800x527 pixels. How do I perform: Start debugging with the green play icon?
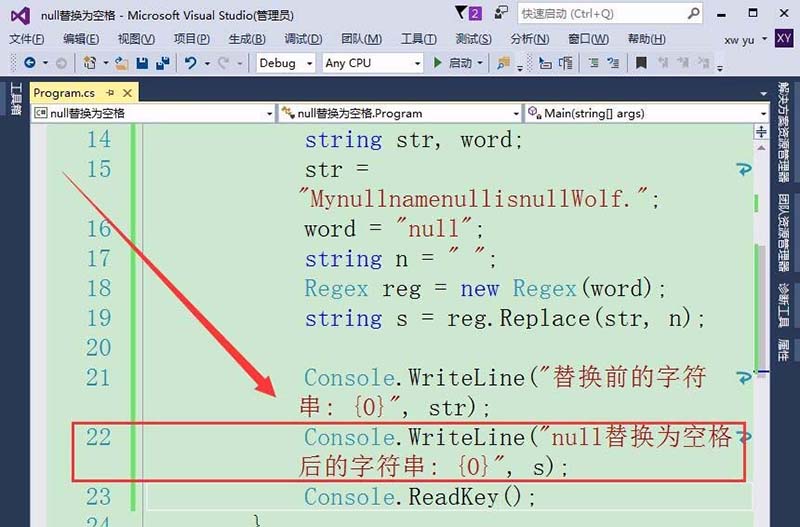[437, 63]
